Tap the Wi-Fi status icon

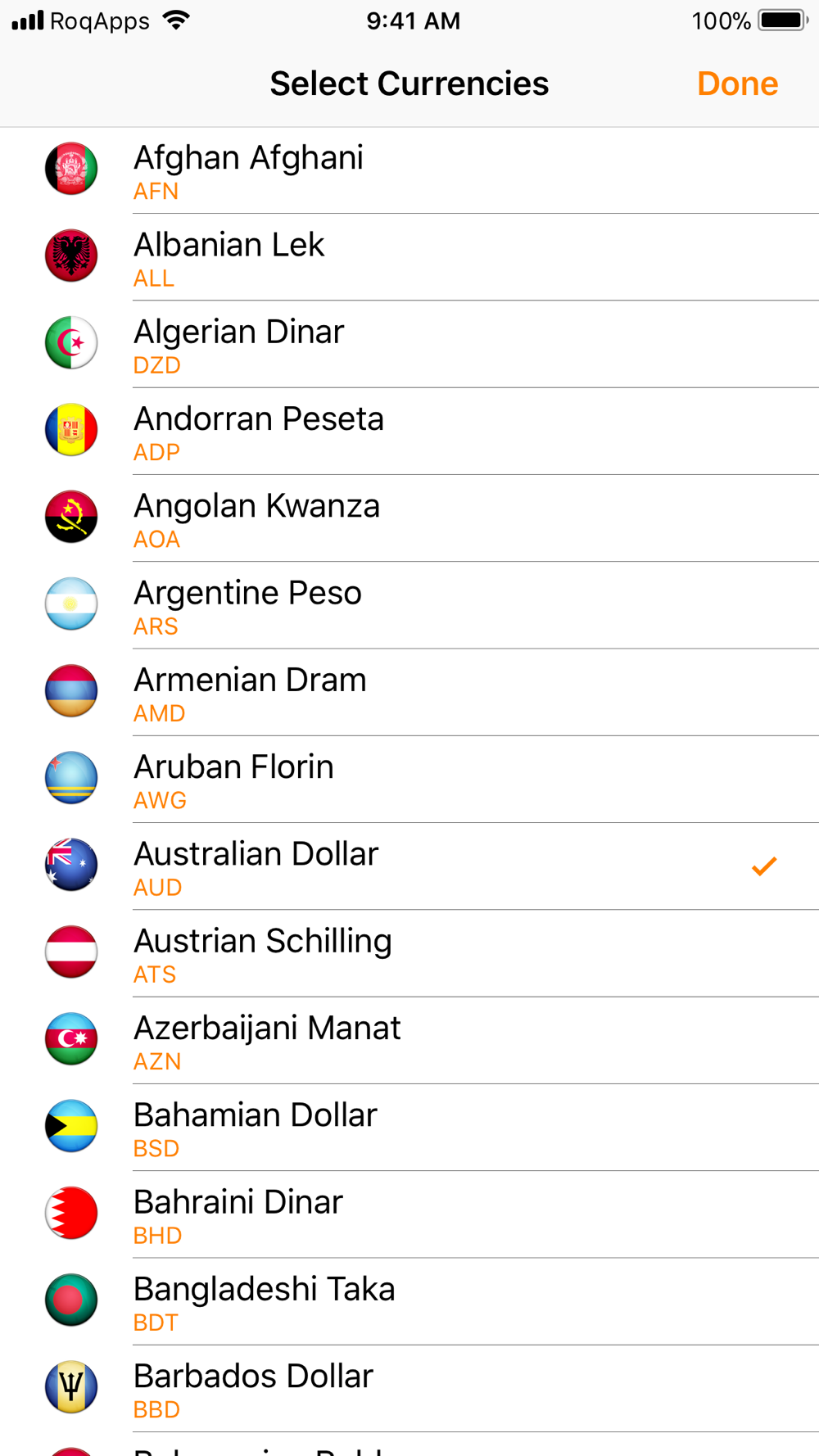point(176,20)
